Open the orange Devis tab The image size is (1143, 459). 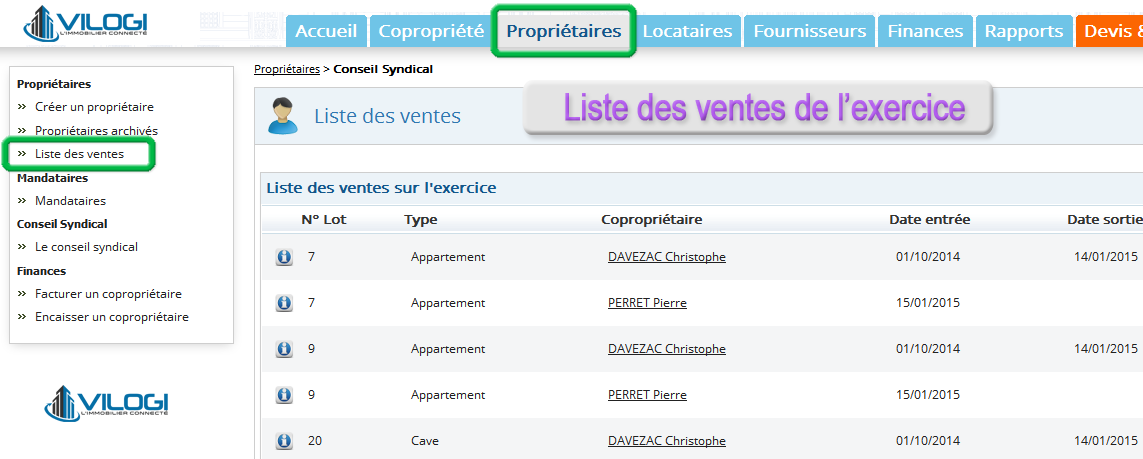point(1109,31)
